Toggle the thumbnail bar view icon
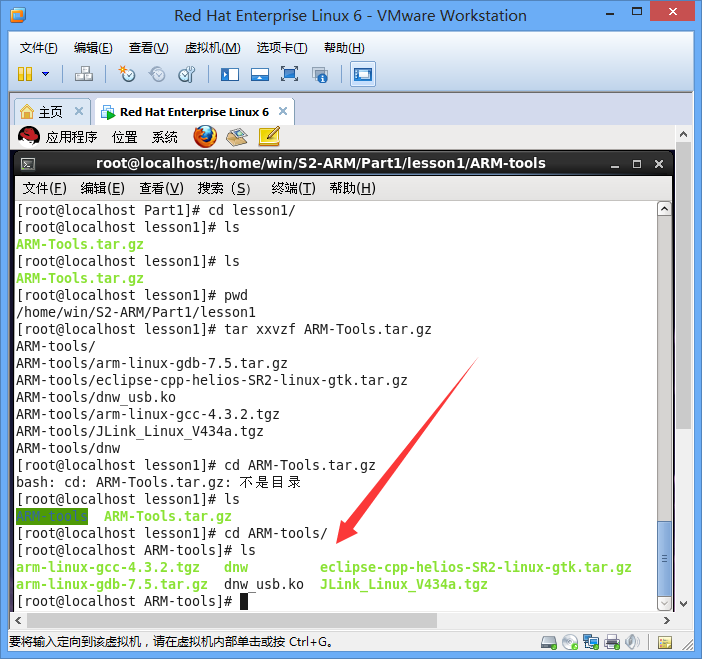Screen dimensions: 702x659 [260, 74]
